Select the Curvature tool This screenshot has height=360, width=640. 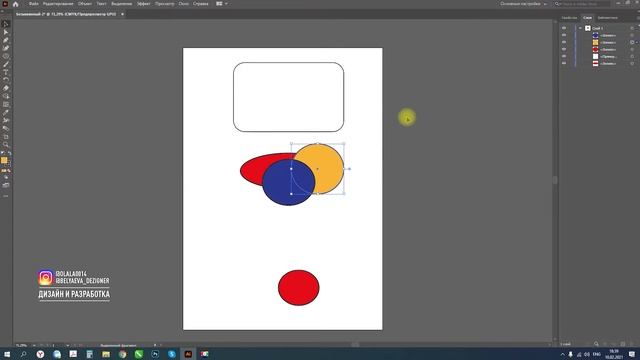[x=6, y=48]
